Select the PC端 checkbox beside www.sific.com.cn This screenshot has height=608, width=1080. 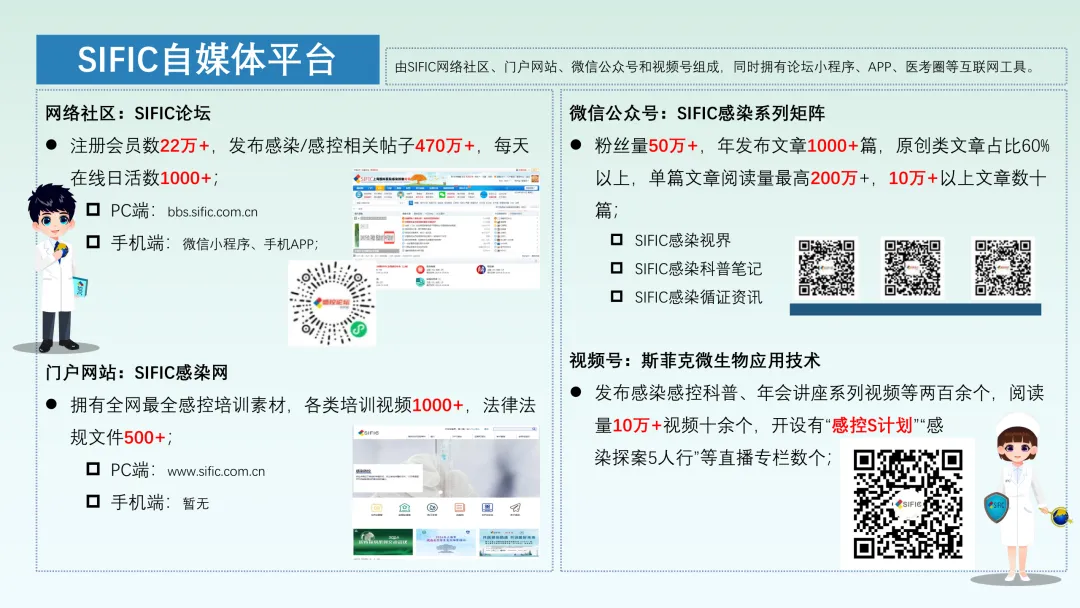point(93,469)
